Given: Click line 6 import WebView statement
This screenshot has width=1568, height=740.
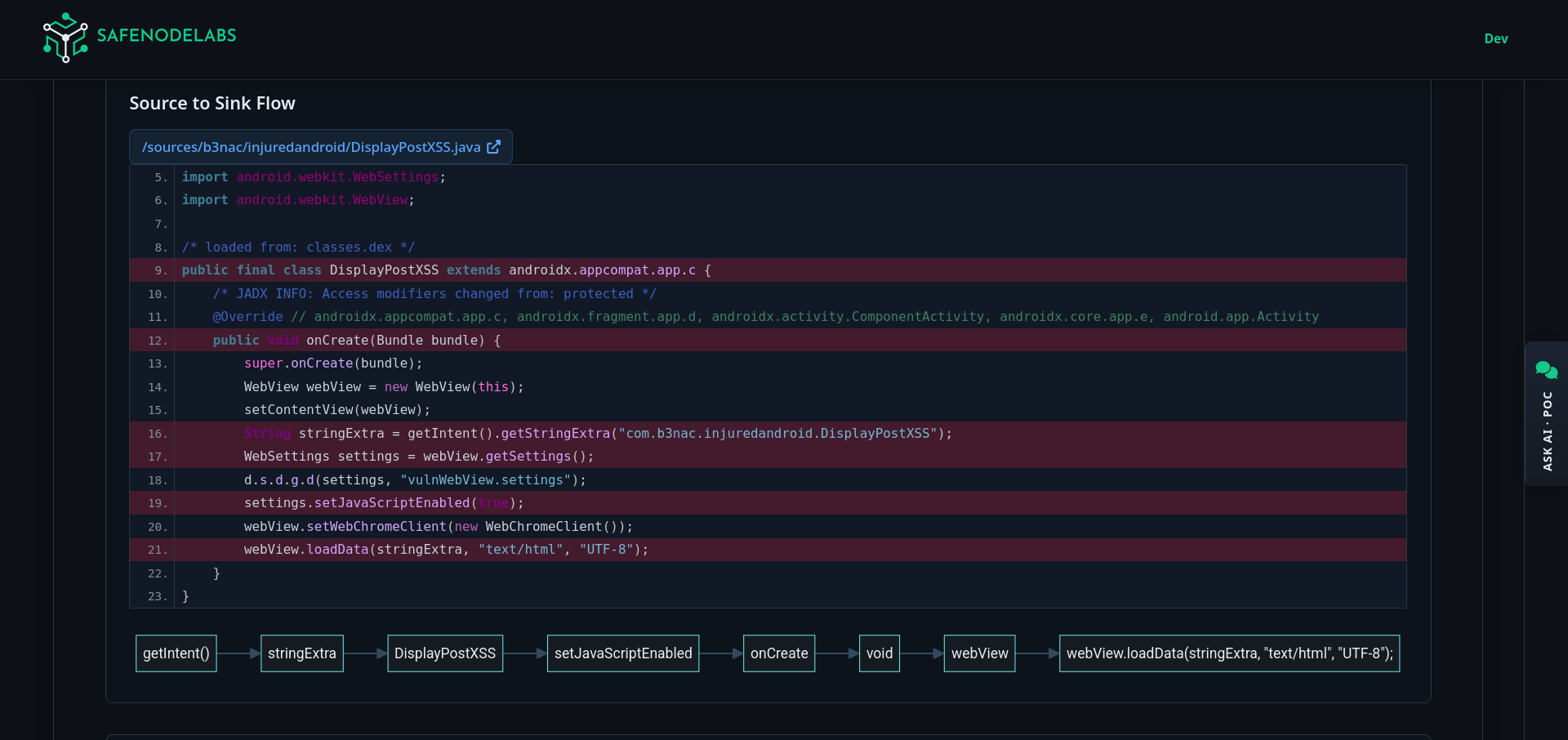Looking at the screenshot, I should coord(298,200).
